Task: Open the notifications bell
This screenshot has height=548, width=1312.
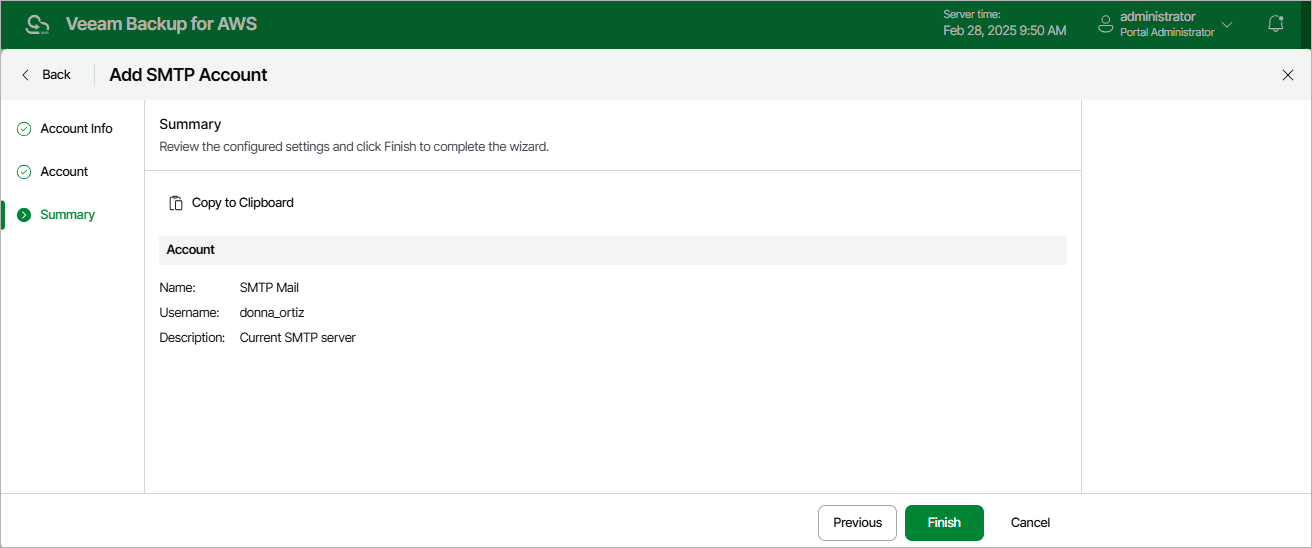Action: click(x=1275, y=24)
